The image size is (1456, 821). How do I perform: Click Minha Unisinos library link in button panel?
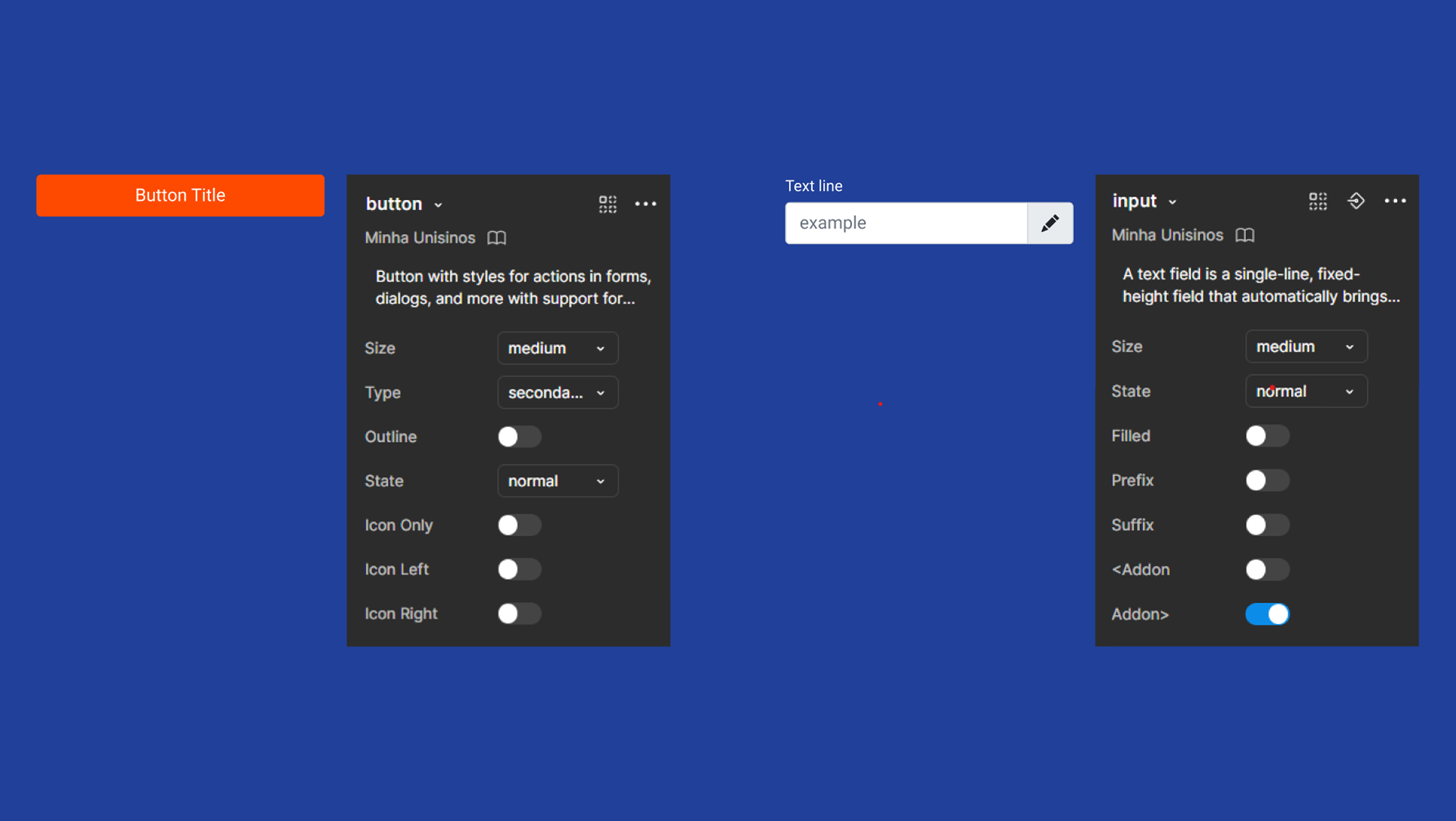[420, 238]
